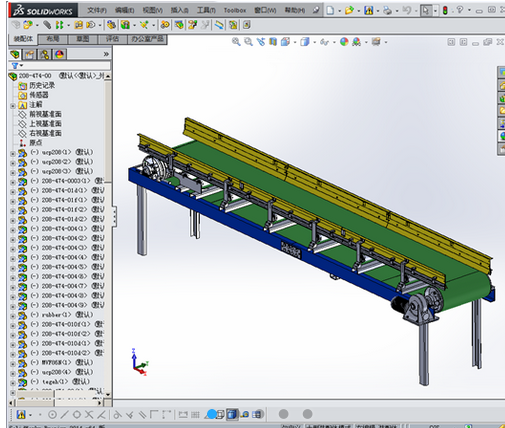Select the Mate paperclip tool

pyautogui.click(x=47, y=25)
